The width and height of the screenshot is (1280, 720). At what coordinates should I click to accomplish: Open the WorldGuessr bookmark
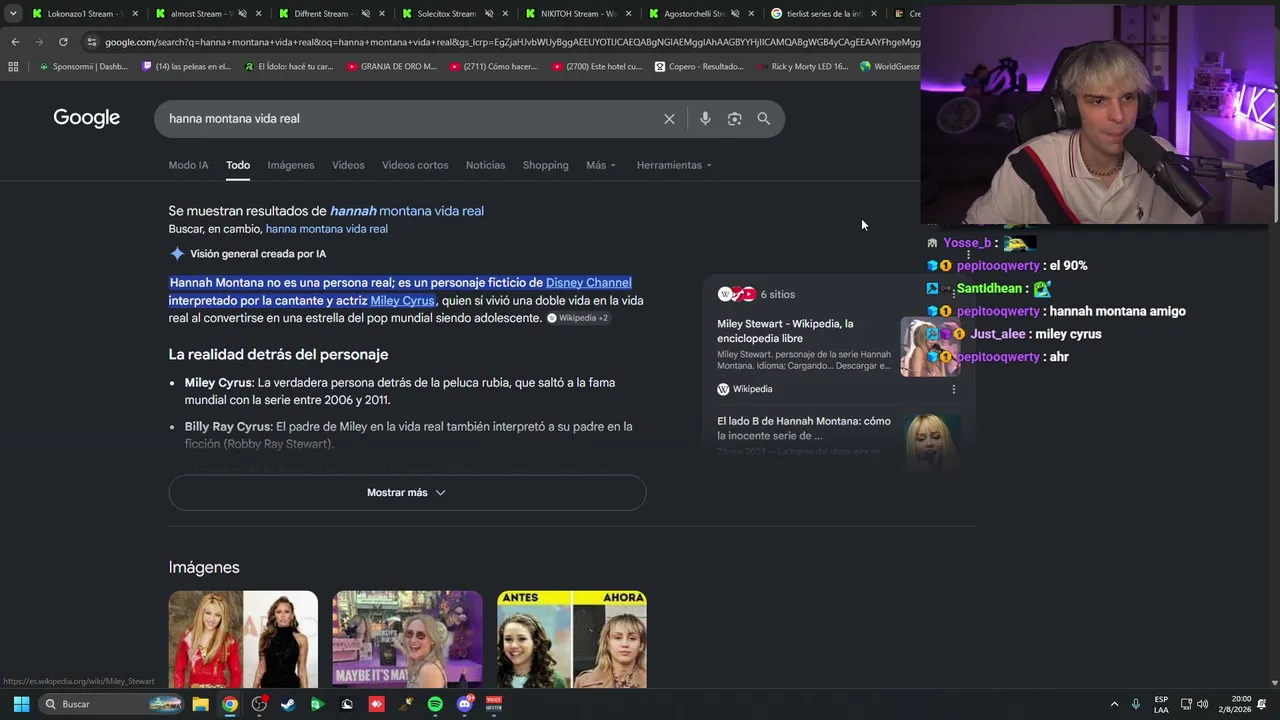[x=890, y=67]
